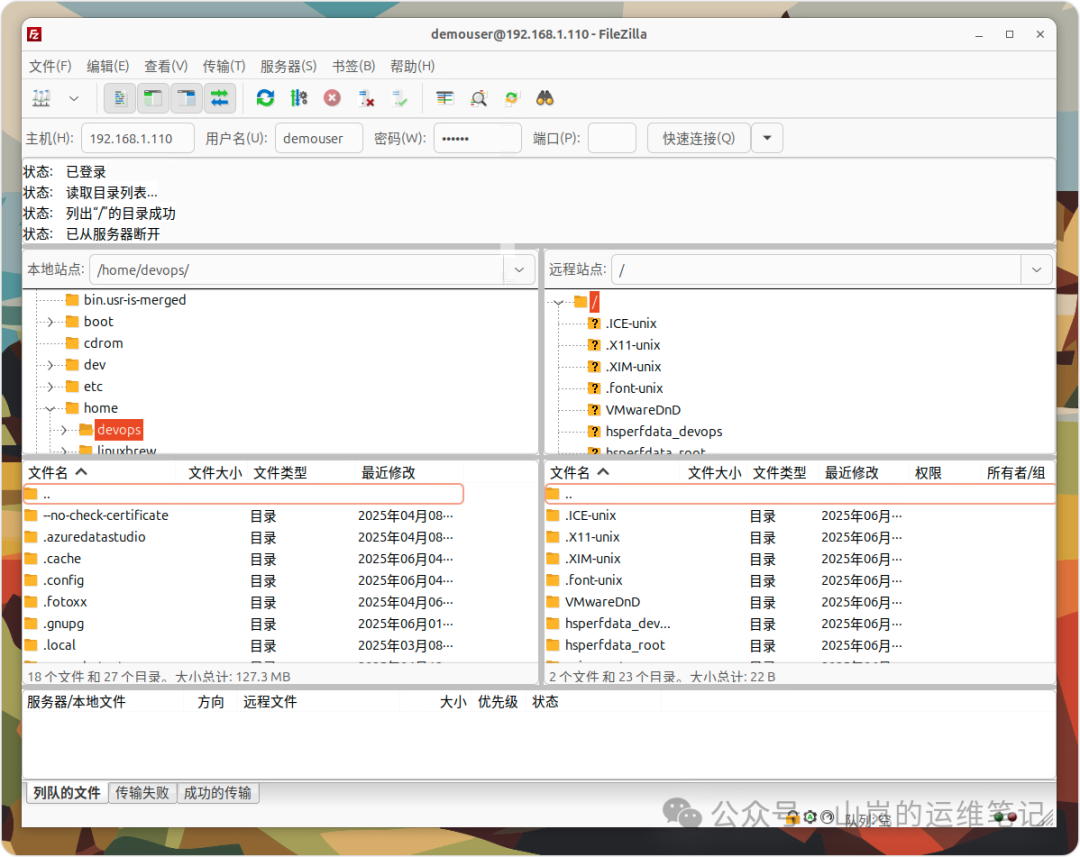Image resolution: width=1080 pixels, height=857 pixels.
Task: Collapse the home folder in local tree
Action: [x=50, y=408]
